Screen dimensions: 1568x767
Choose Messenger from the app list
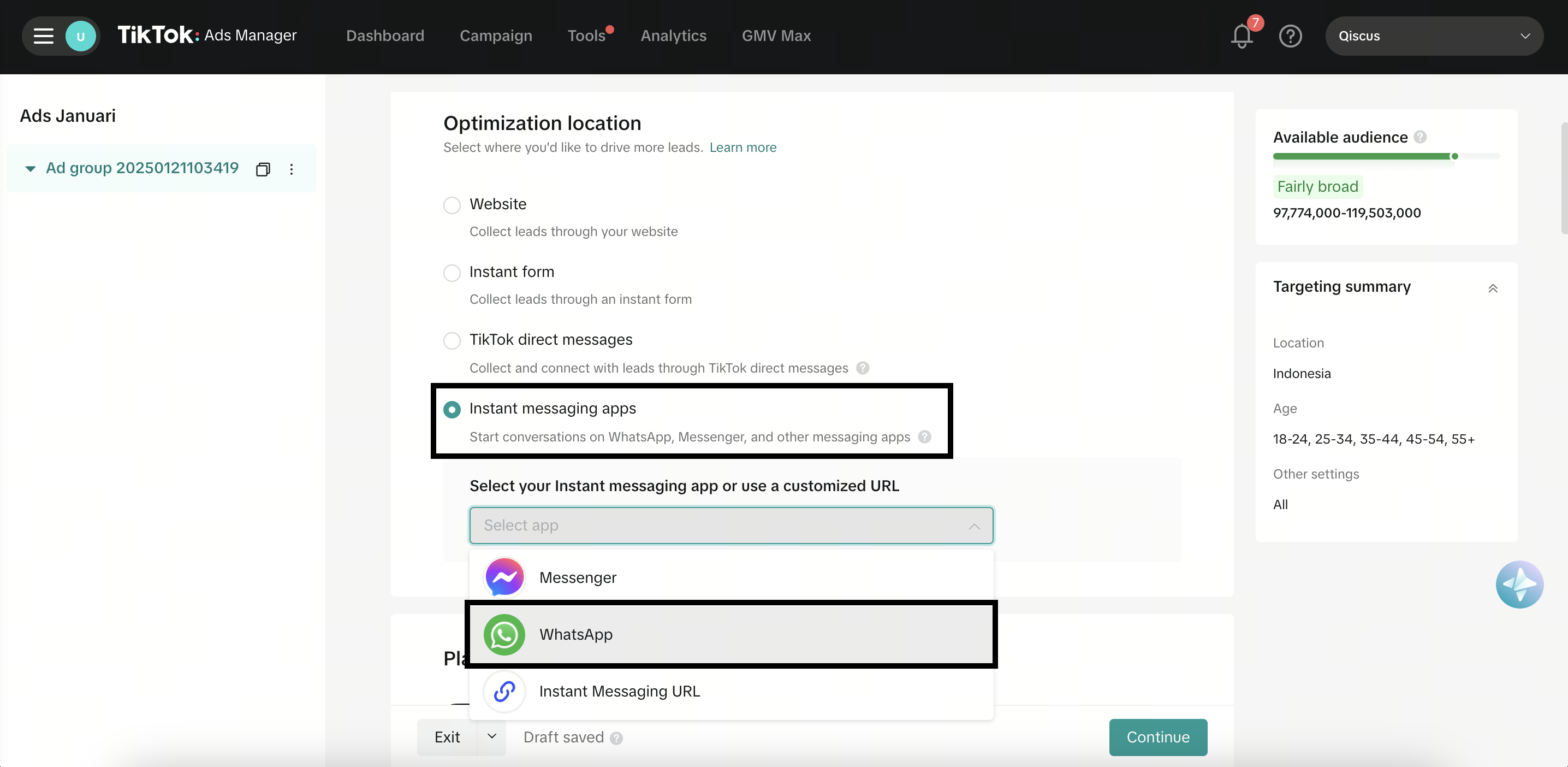tap(731, 577)
